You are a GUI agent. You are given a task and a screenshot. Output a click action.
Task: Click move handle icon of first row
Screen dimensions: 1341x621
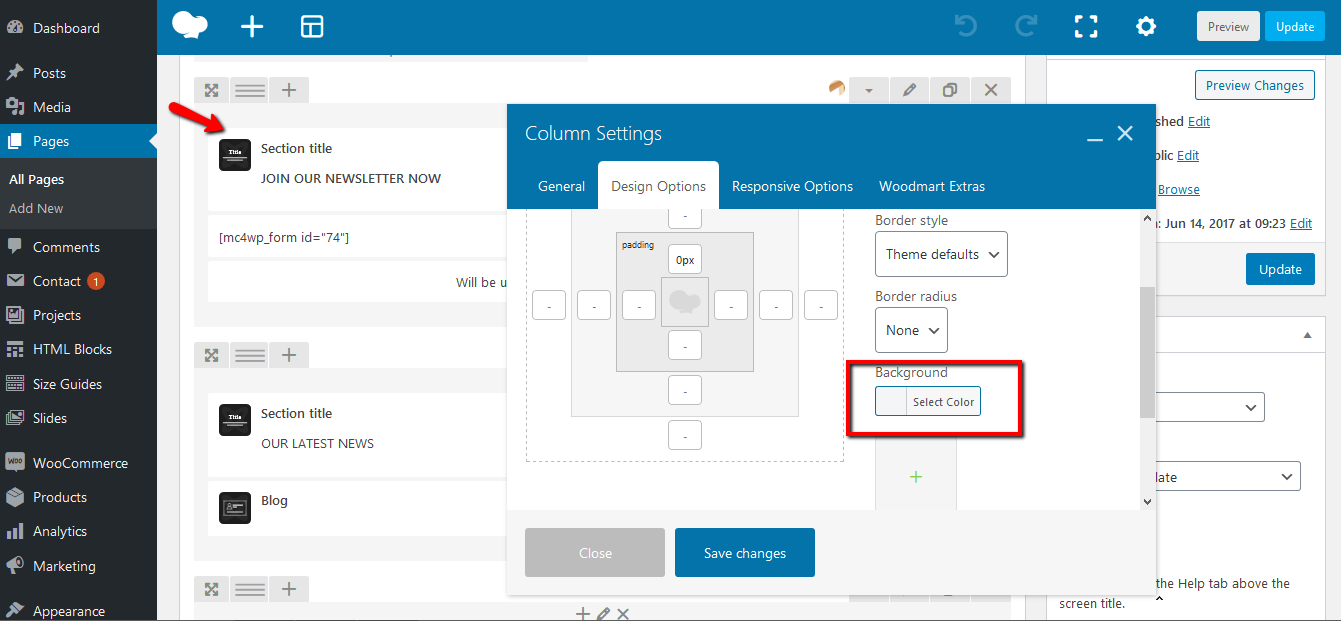[212, 90]
